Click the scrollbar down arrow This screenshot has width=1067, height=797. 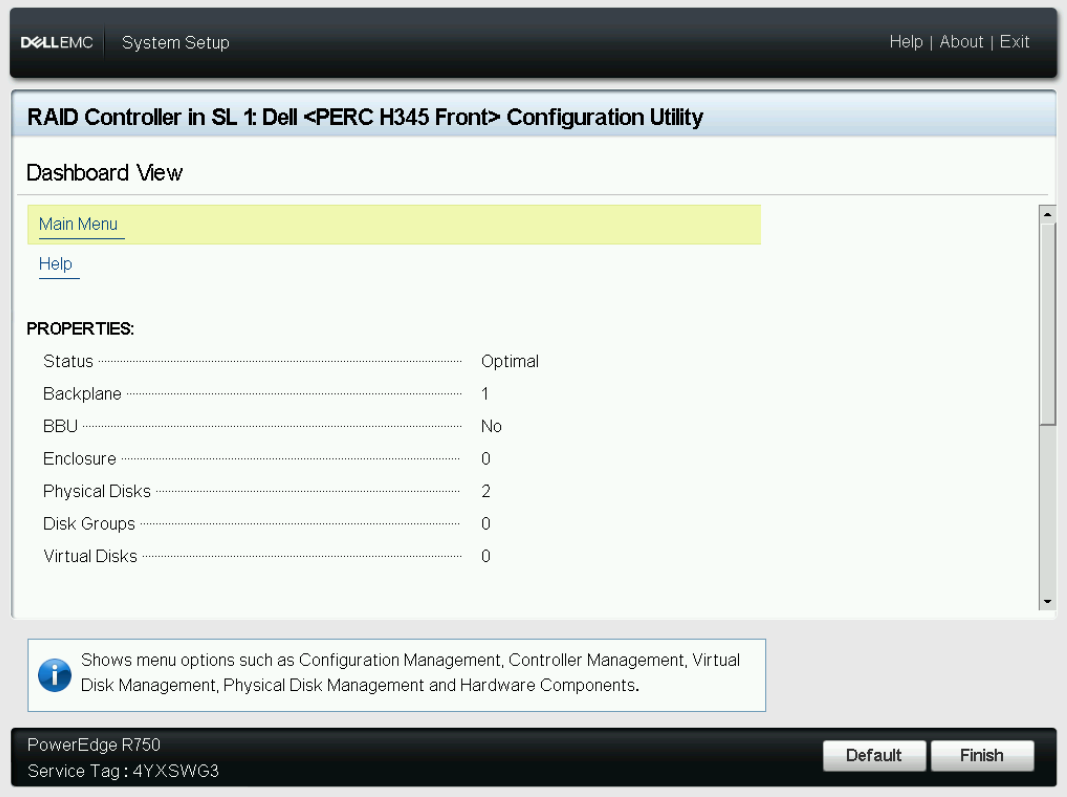(x=1047, y=600)
